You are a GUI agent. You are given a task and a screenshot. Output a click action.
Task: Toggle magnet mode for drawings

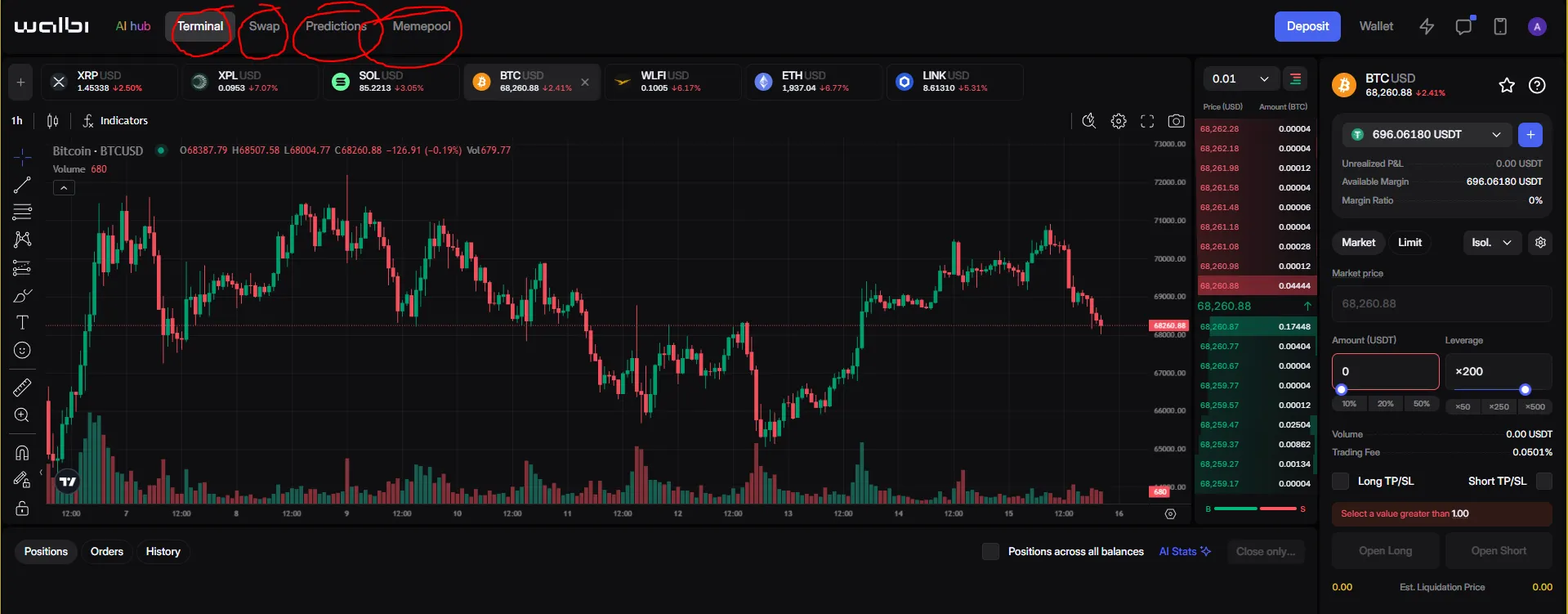pyautogui.click(x=22, y=452)
